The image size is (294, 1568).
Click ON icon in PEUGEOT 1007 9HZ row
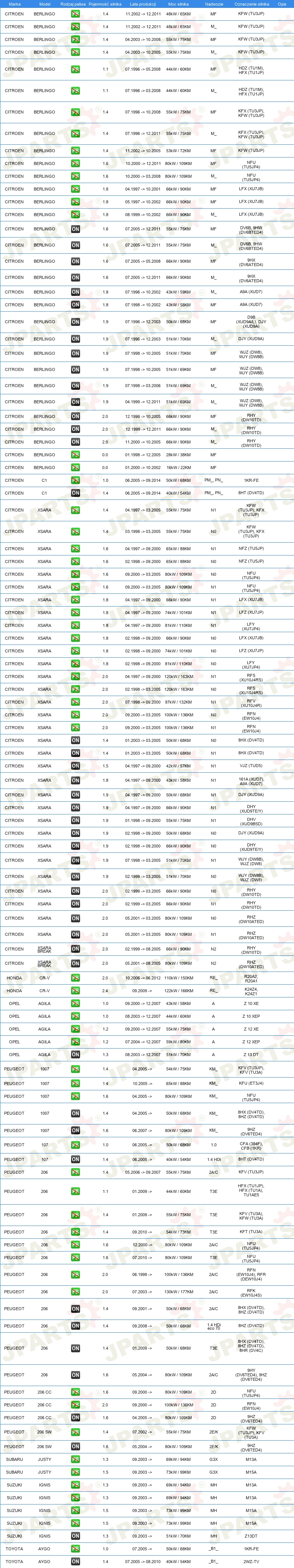coord(76,1131)
